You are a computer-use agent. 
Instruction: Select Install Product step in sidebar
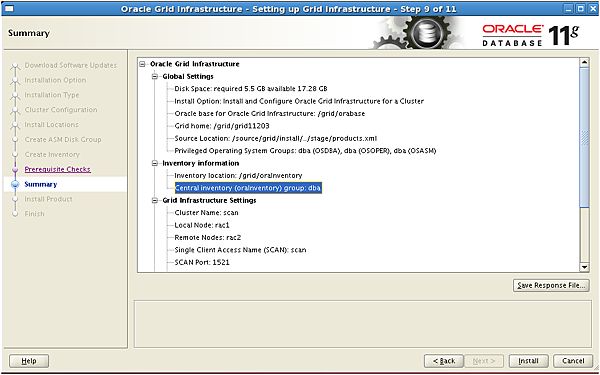click(x=49, y=199)
